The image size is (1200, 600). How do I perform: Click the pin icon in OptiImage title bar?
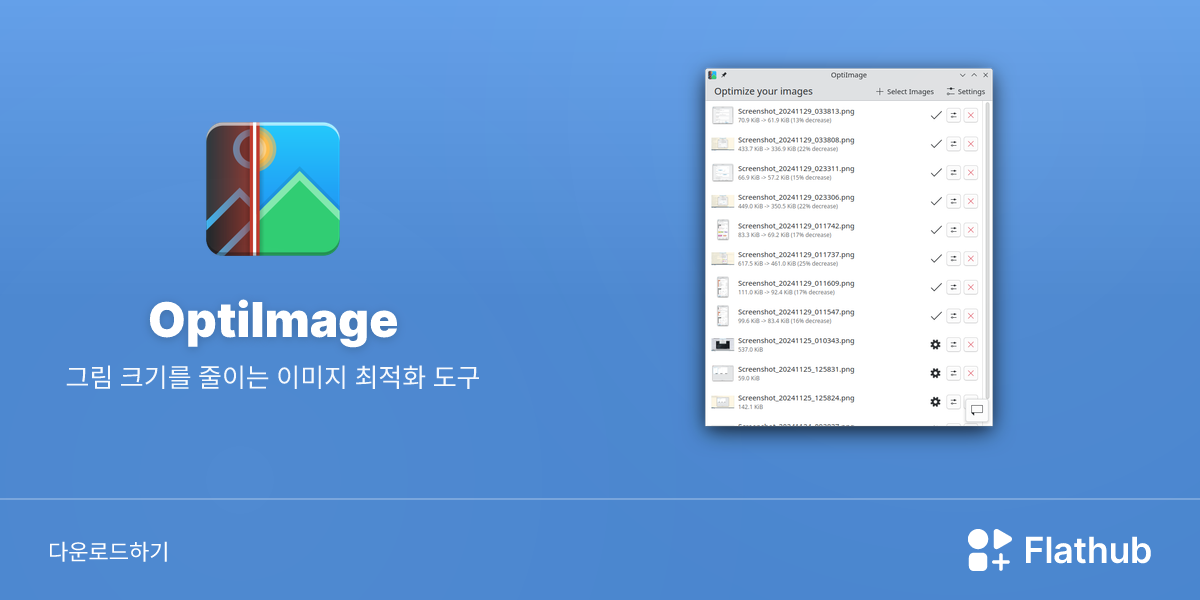pyautogui.click(x=724, y=75)
